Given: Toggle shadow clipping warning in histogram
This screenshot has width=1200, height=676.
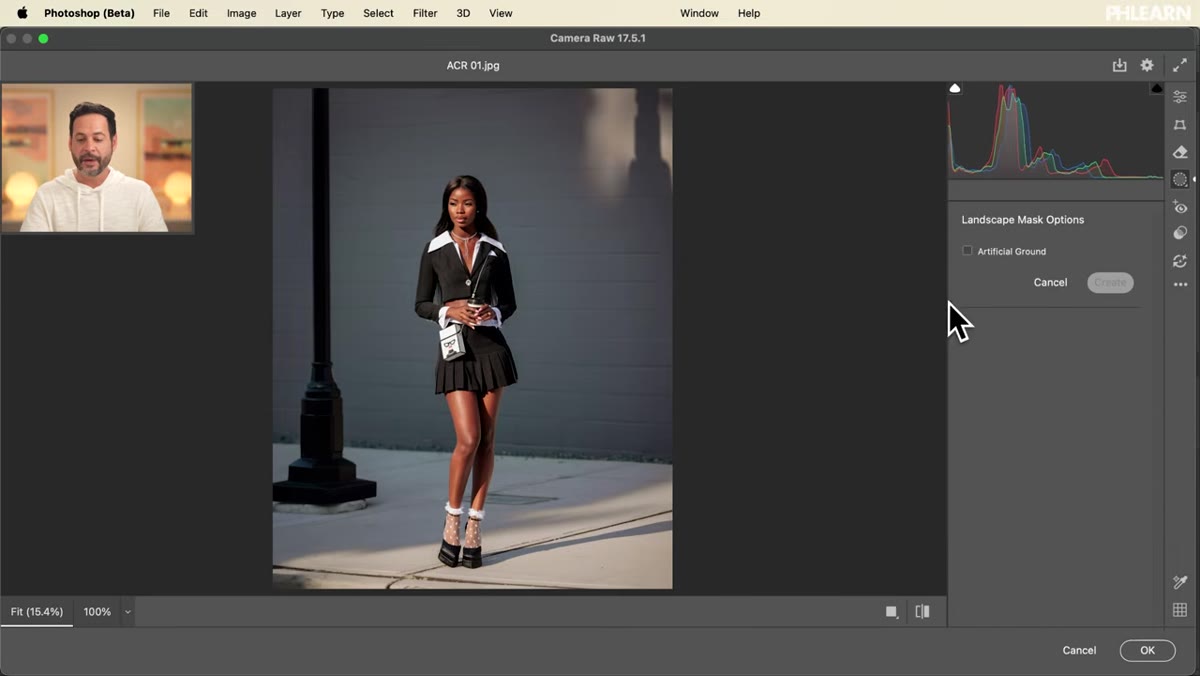Looking at the screenshot, I should coord(955,88).
